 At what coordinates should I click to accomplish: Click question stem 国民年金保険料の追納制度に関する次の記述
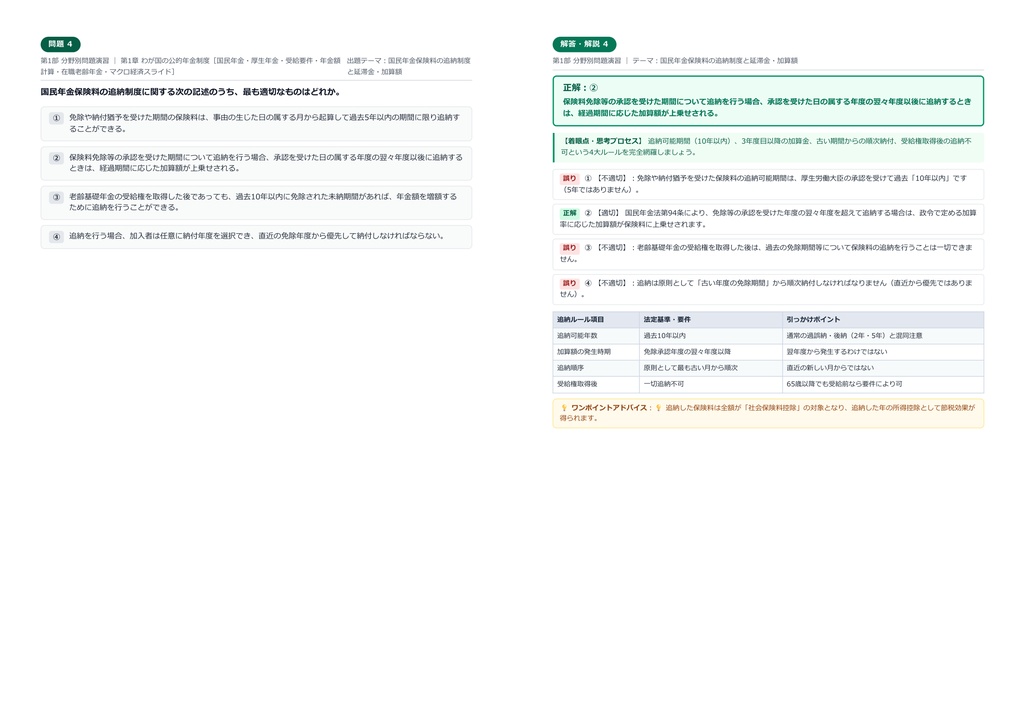[190, 92]
